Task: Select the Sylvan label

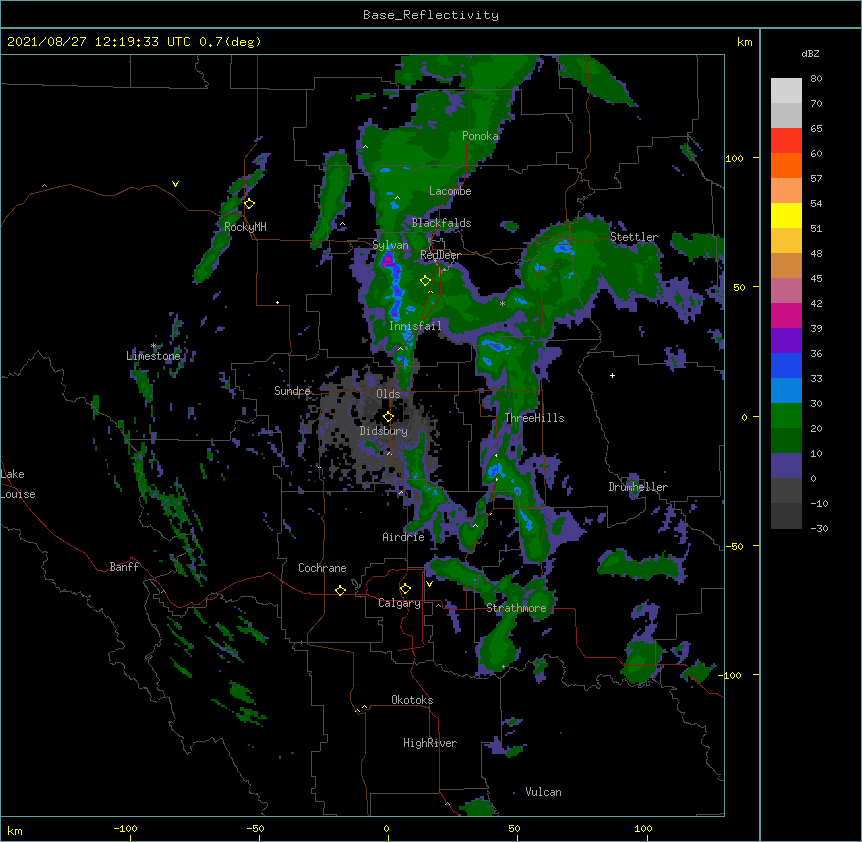Action: coord(390,245)
